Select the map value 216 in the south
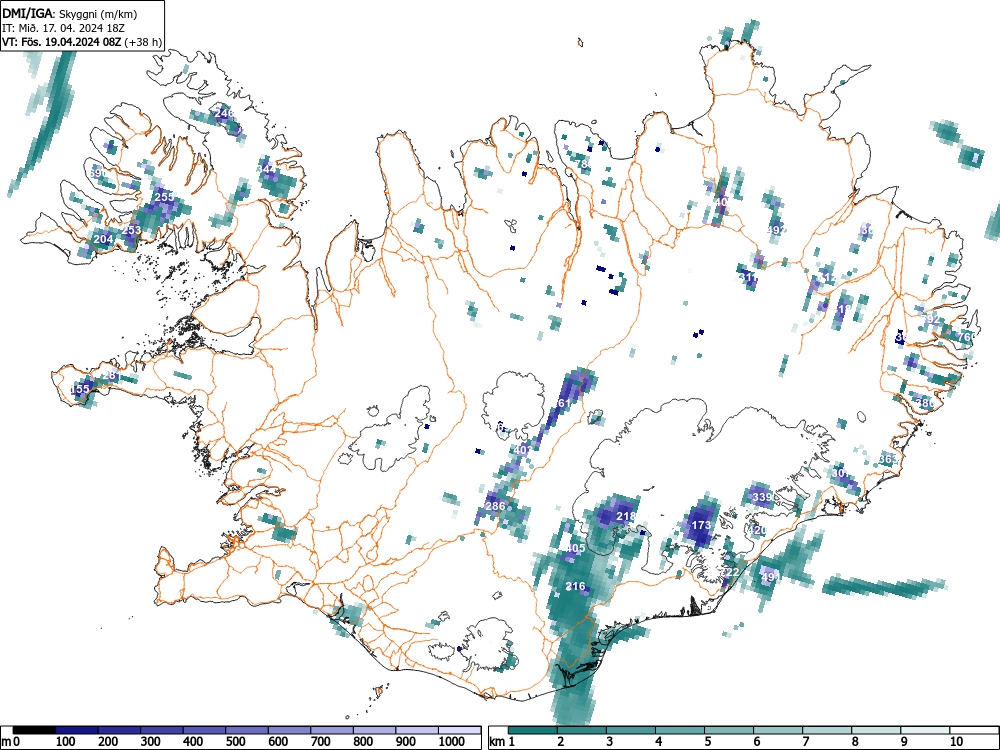Screen dimensions: 1000x750 (575, 586)
